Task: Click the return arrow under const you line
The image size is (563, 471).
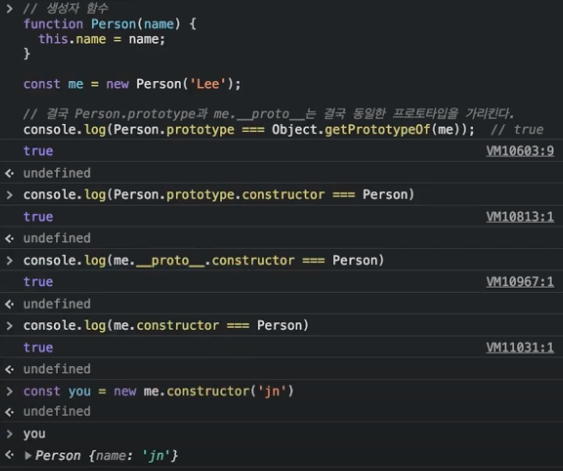Action: [10, 412]
